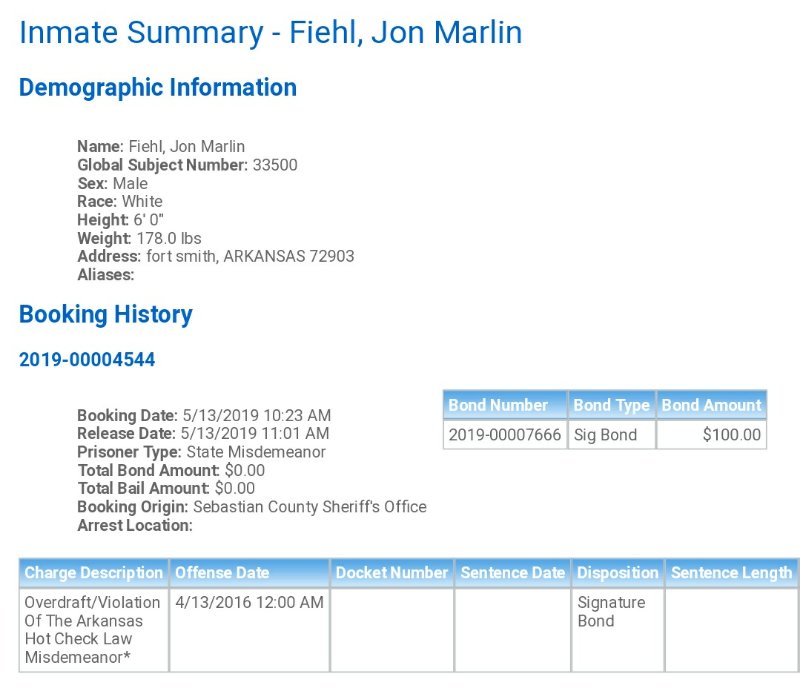800x691 pixels.
Task: Select the Demographic Information heading
Action: tap(158, 87)
